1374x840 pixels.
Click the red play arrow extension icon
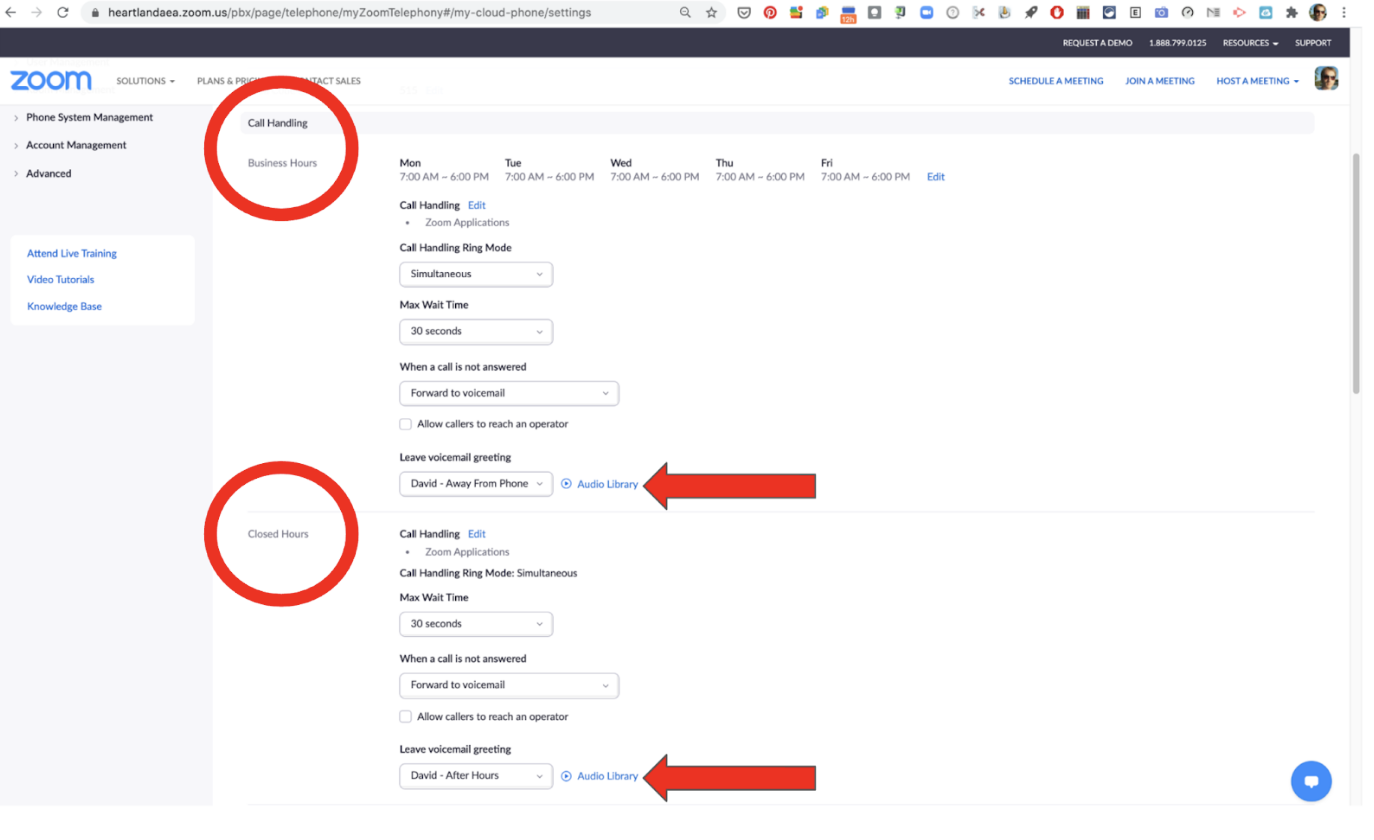(1239, 13)
